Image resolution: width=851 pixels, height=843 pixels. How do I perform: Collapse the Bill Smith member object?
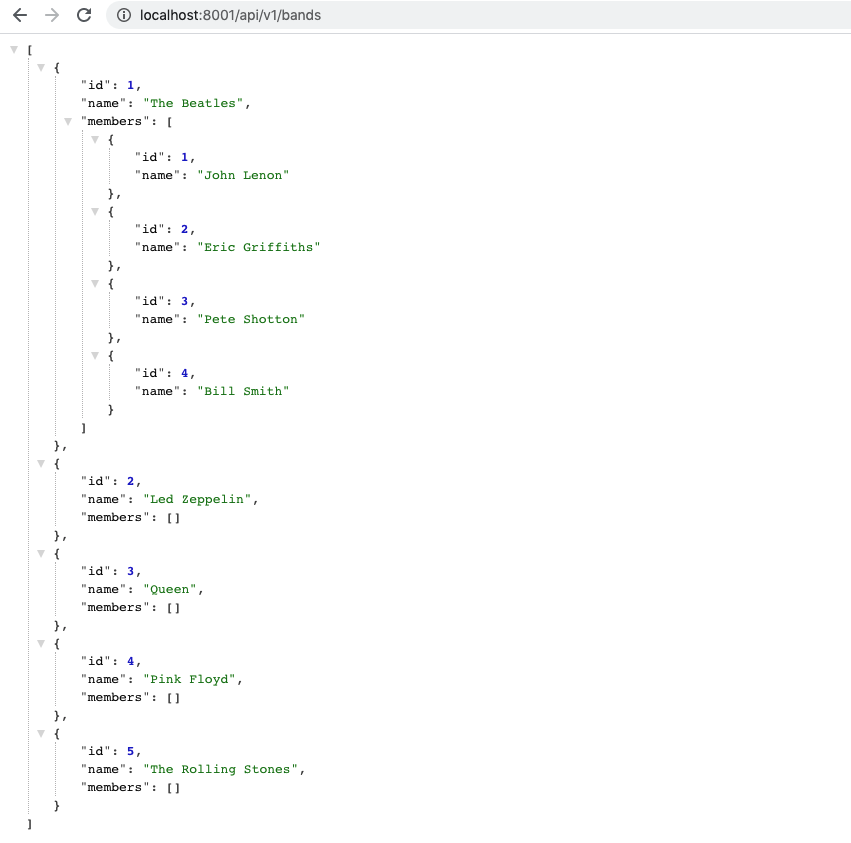95,355
